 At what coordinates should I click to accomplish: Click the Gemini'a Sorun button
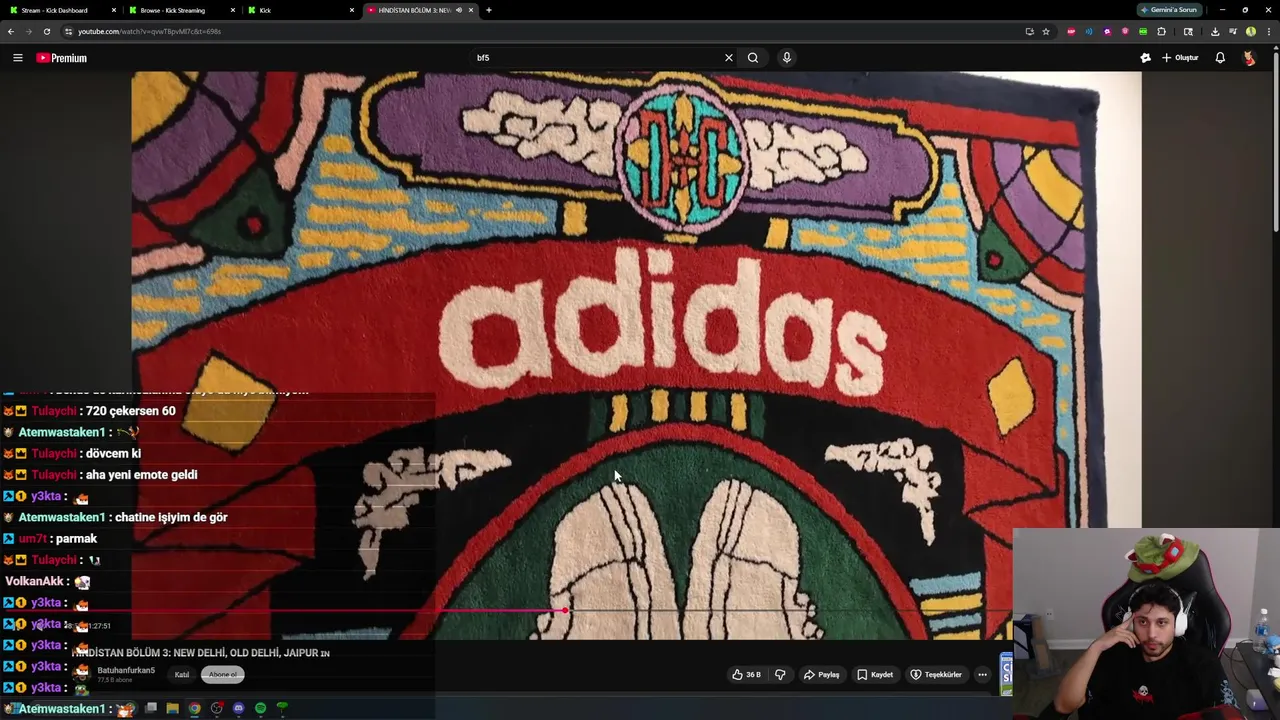pyautogui.click(x=1169, y=10)
